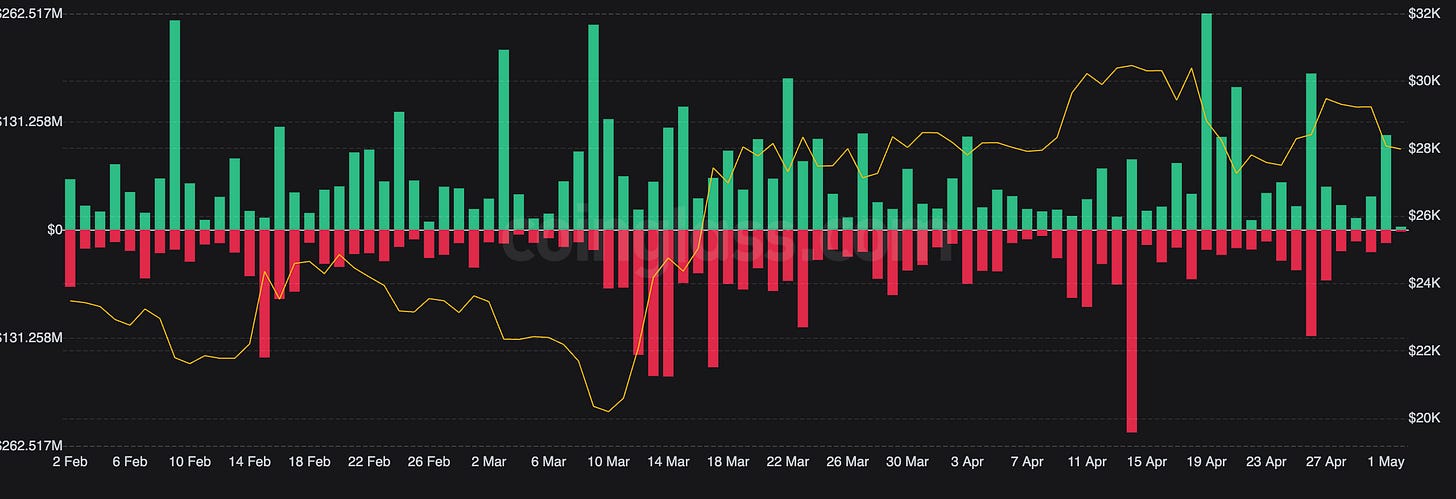The width and height of the screenshot is (1456, 499).
Task: Select the "6 Feb" x-axis label
Action: tap(130, 462)
